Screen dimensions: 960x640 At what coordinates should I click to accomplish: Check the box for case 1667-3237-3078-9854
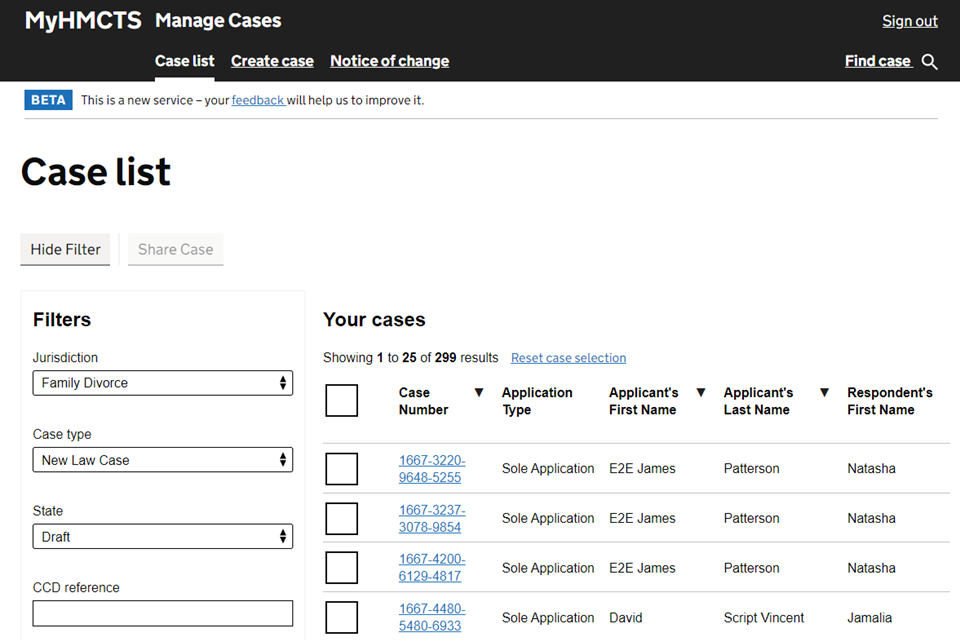point(342,519)
